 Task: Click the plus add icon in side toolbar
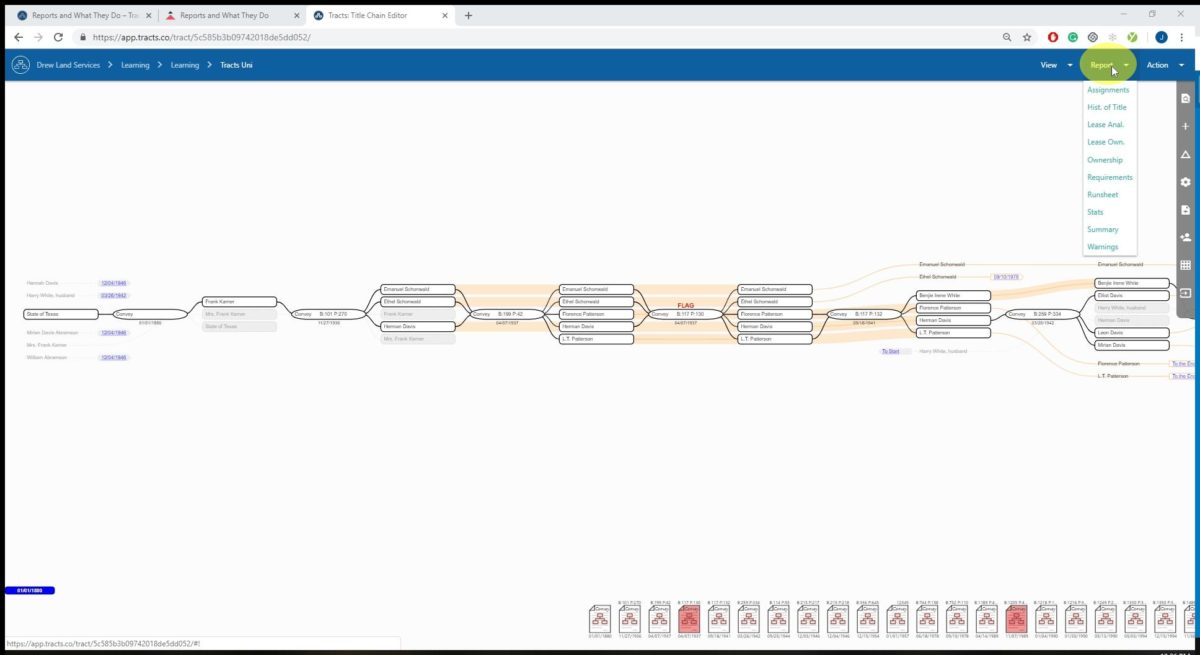point(1186,127)
